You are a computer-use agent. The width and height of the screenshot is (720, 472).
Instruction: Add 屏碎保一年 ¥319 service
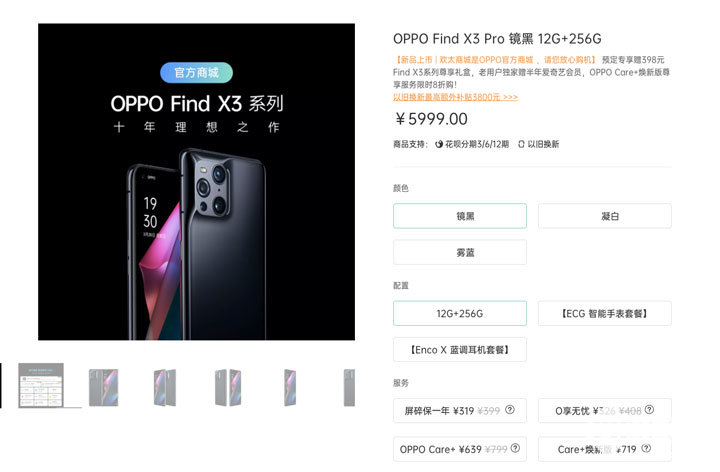460,410
